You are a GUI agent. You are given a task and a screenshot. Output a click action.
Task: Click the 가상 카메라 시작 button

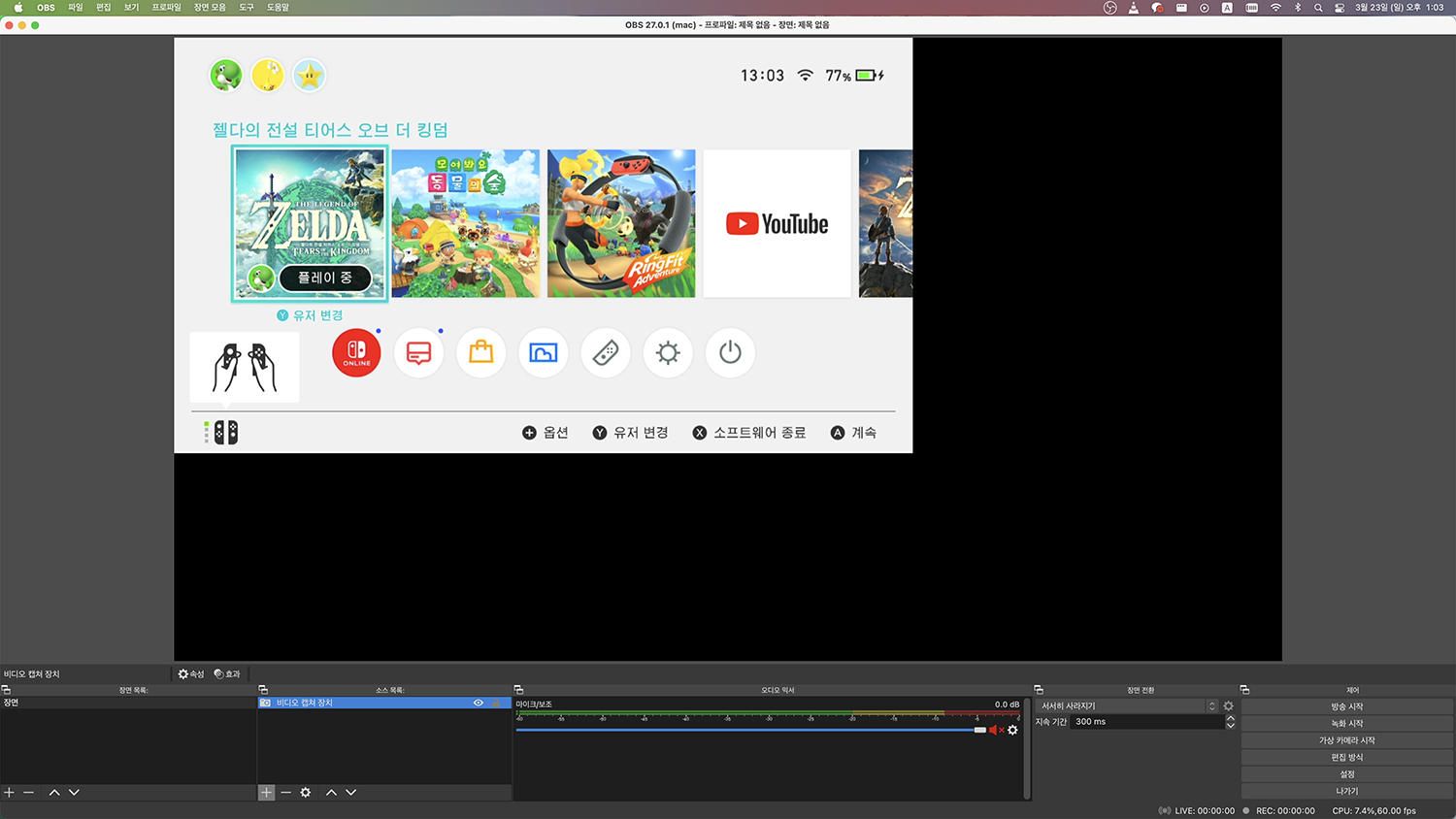1347,740
